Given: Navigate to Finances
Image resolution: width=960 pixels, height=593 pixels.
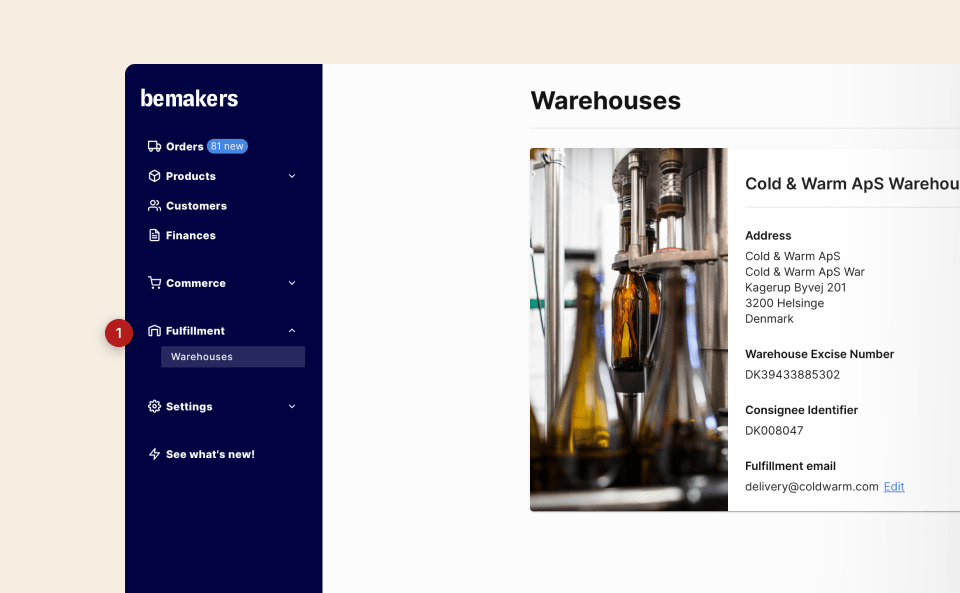Looking at the screenshot, I should point(190,235).
